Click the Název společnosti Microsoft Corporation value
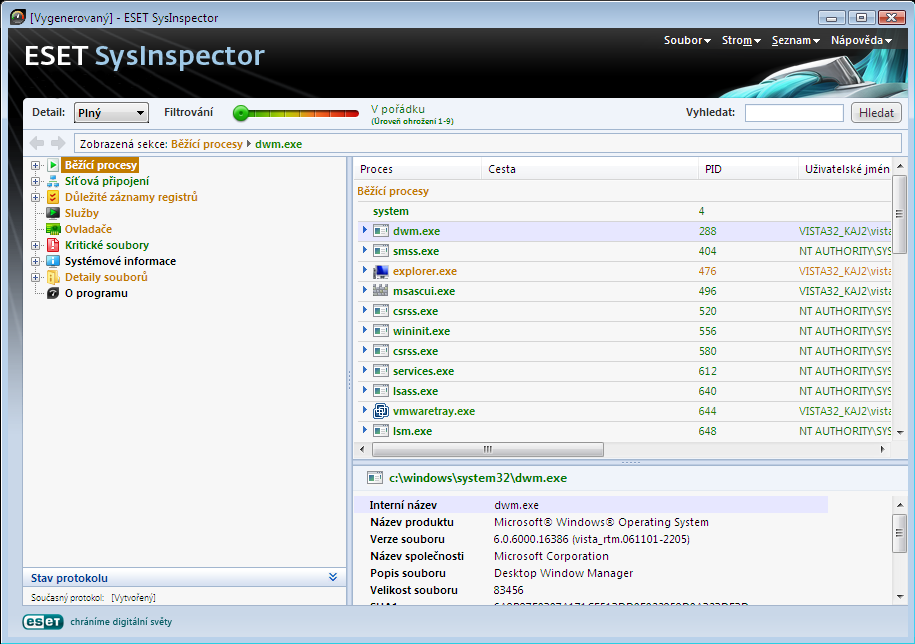The width and height of the screenshot is (915, 644). (x=551, y=556)
